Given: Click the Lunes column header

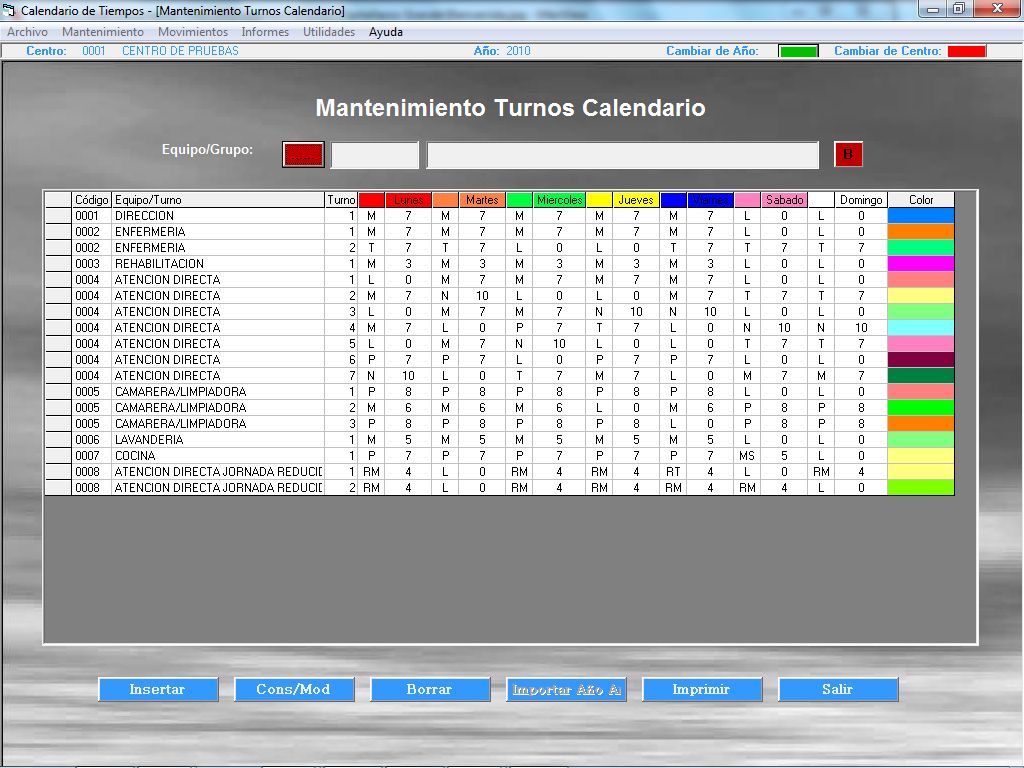Looking at the screenshot, I should click(x=408, y=200).
